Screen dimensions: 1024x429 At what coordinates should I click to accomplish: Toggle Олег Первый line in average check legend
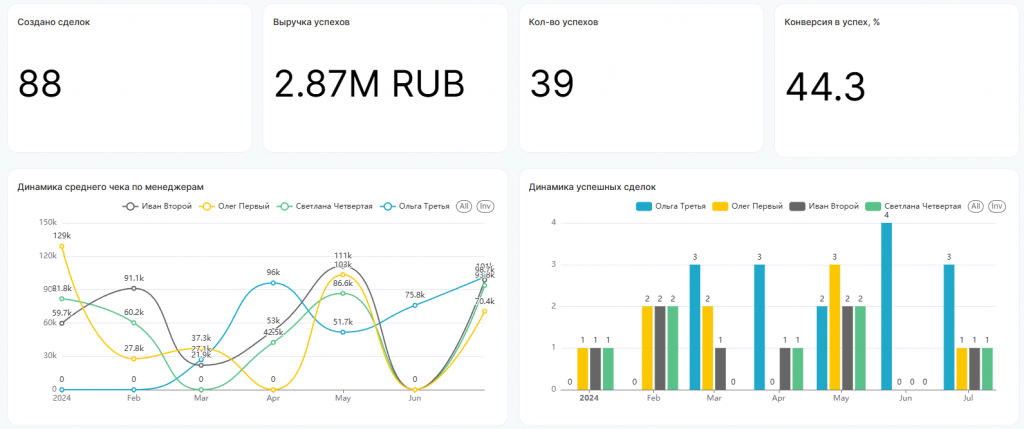(235, 206)
